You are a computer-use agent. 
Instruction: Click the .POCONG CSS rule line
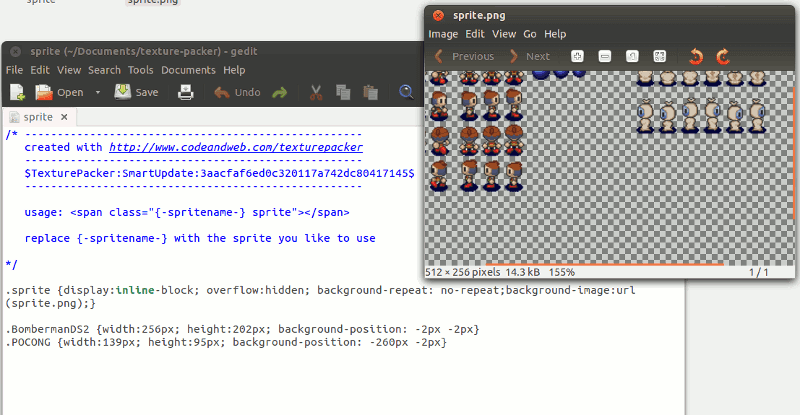coord(226,343)
